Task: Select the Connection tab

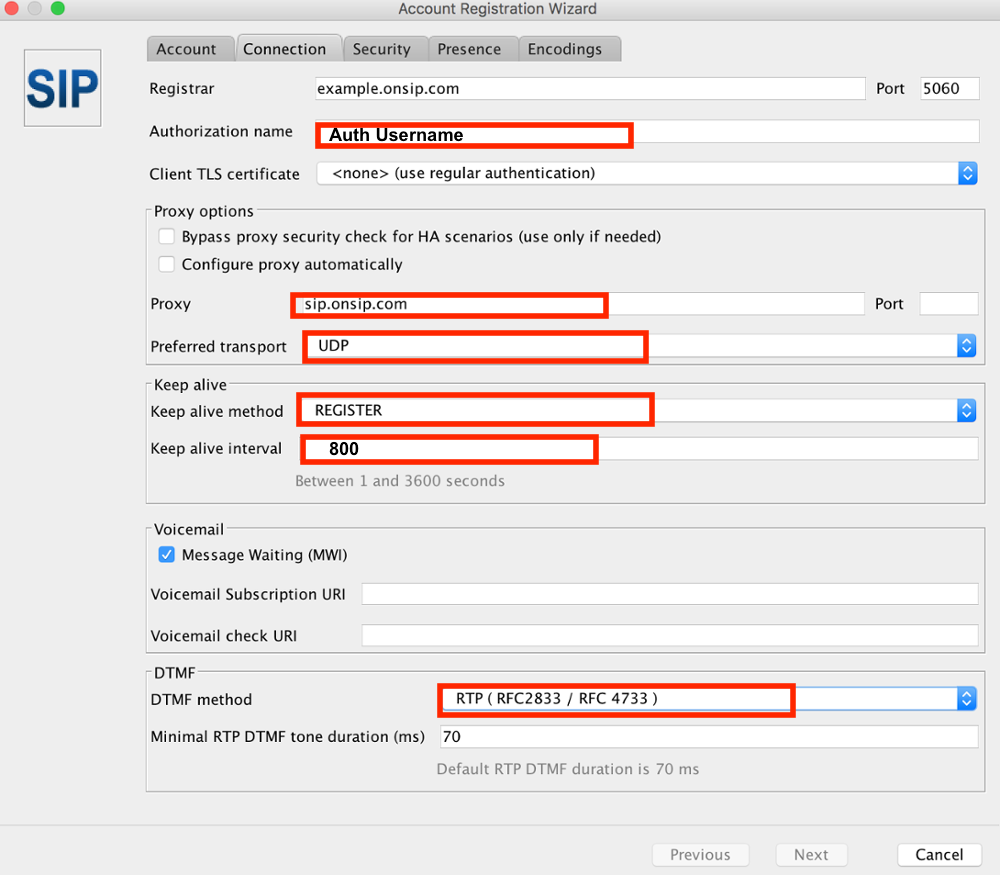Action: (289, 48)
